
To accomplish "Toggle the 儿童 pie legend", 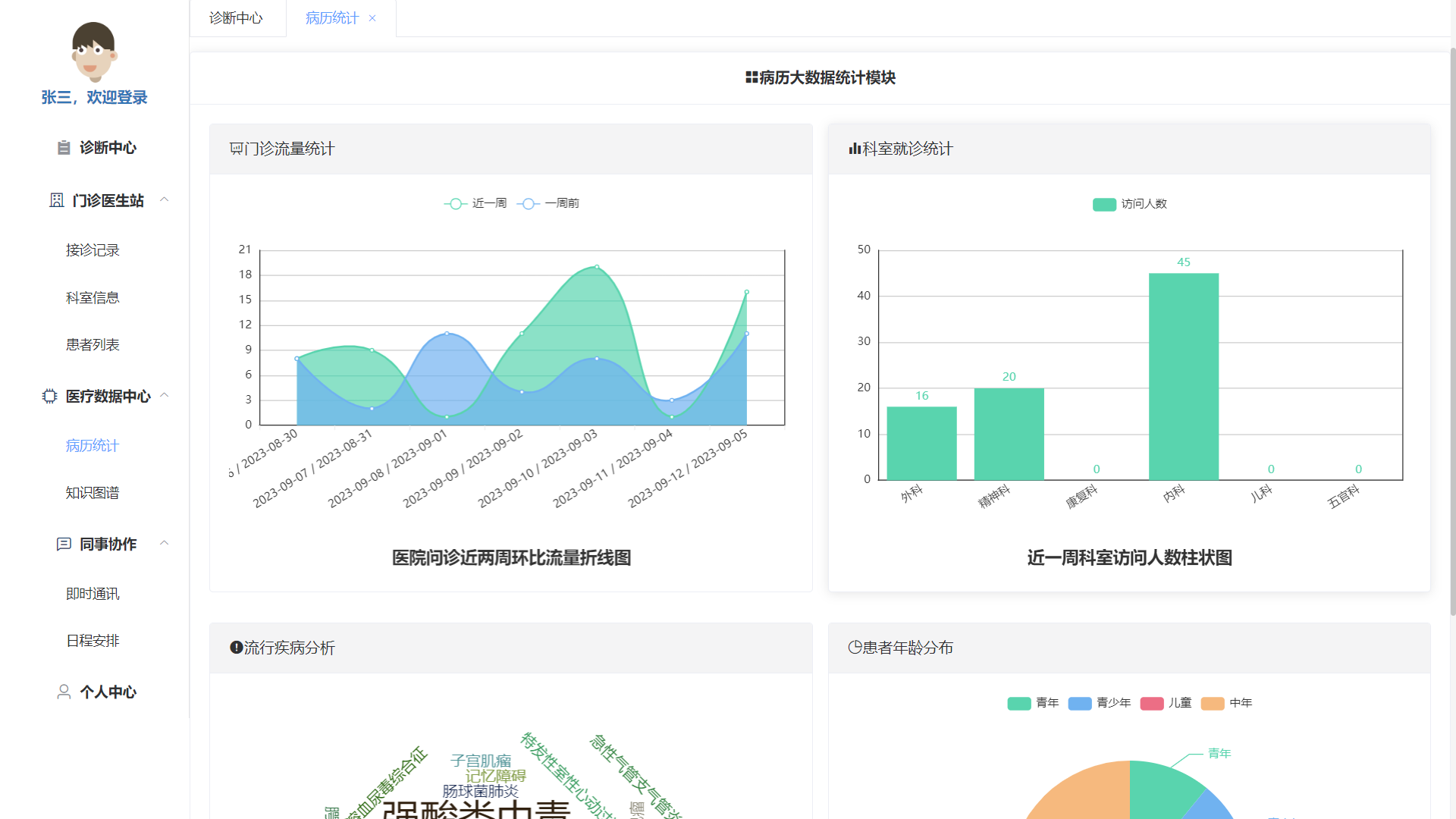I will (x=1166, y=703).
